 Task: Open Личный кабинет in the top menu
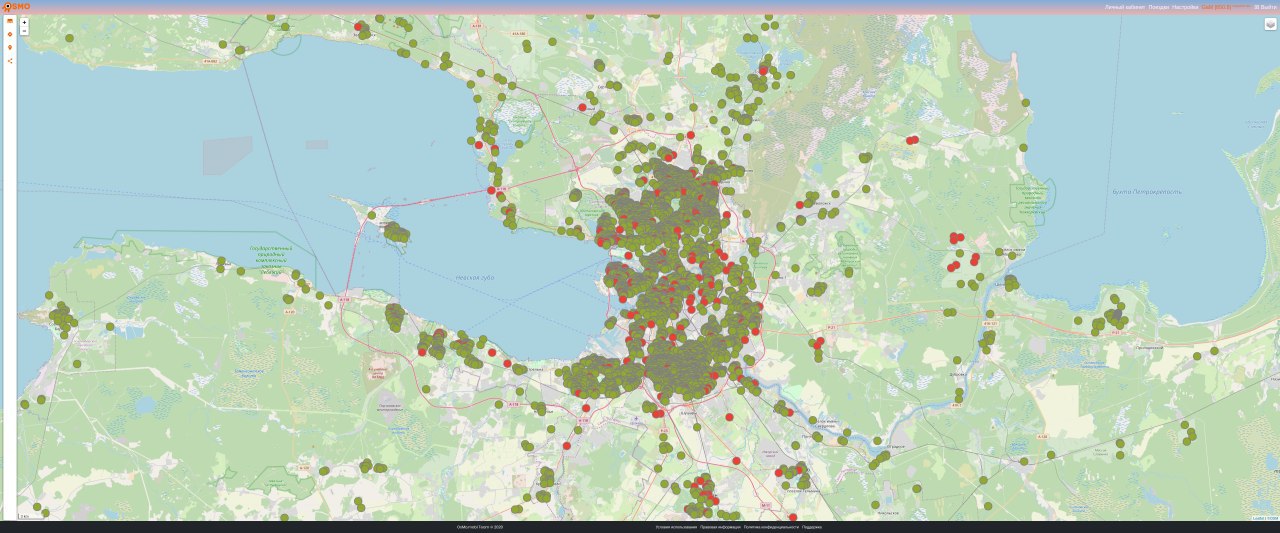click(x=1125, y=7)
